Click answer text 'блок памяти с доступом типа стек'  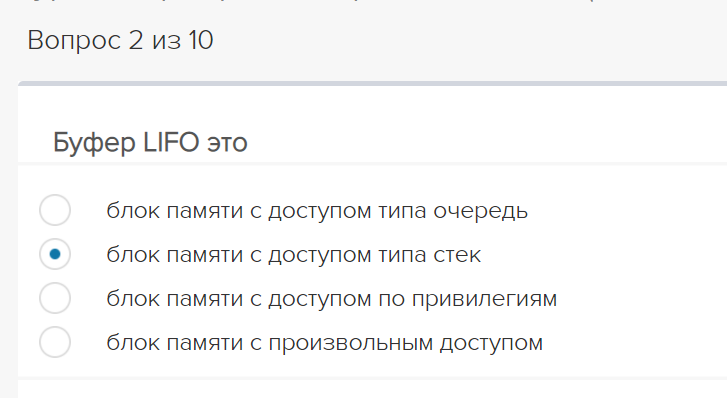(x=293, y=255)
